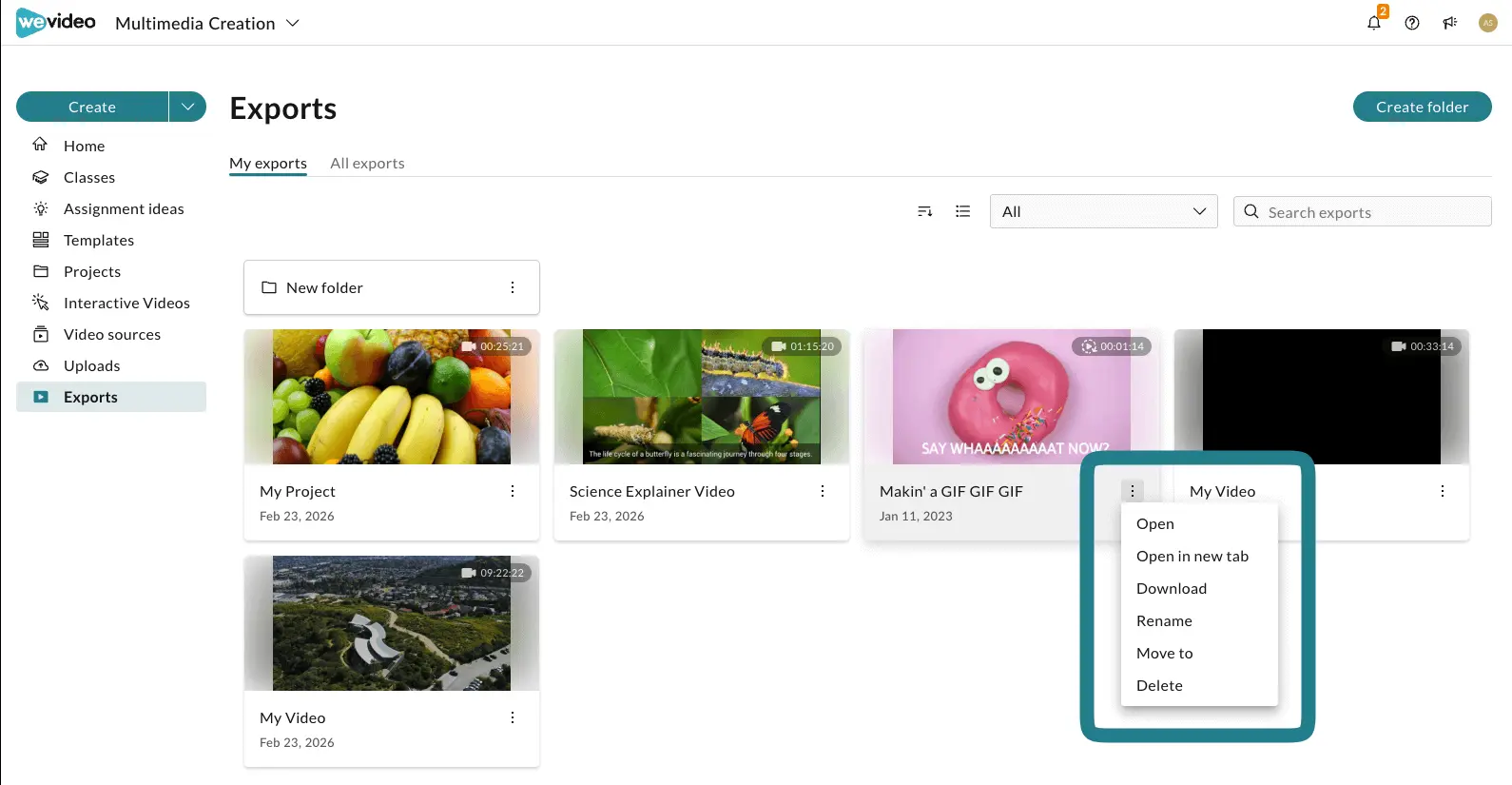The height and width of the screenshot is (785, 1512).
Task: Open My Project options menu
Action: coord(513,491)
